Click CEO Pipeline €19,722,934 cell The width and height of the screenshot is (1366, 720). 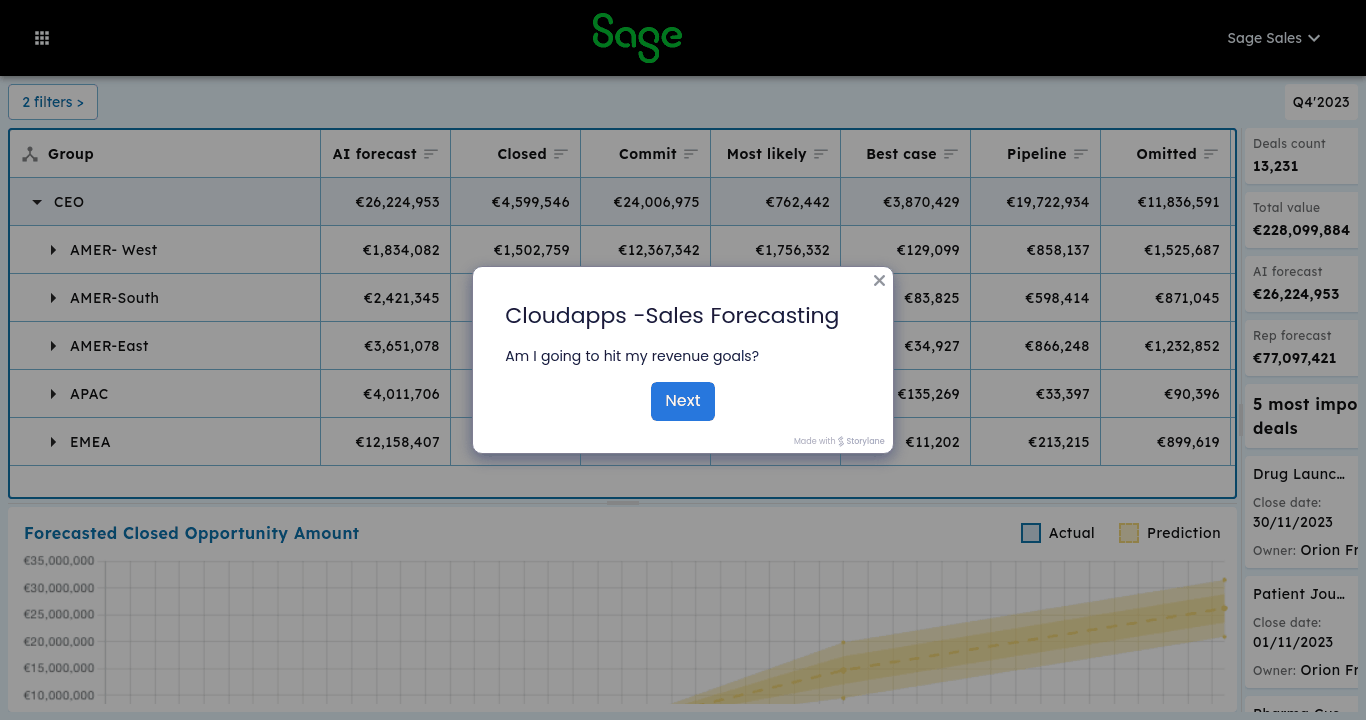tap(1036, 202)
